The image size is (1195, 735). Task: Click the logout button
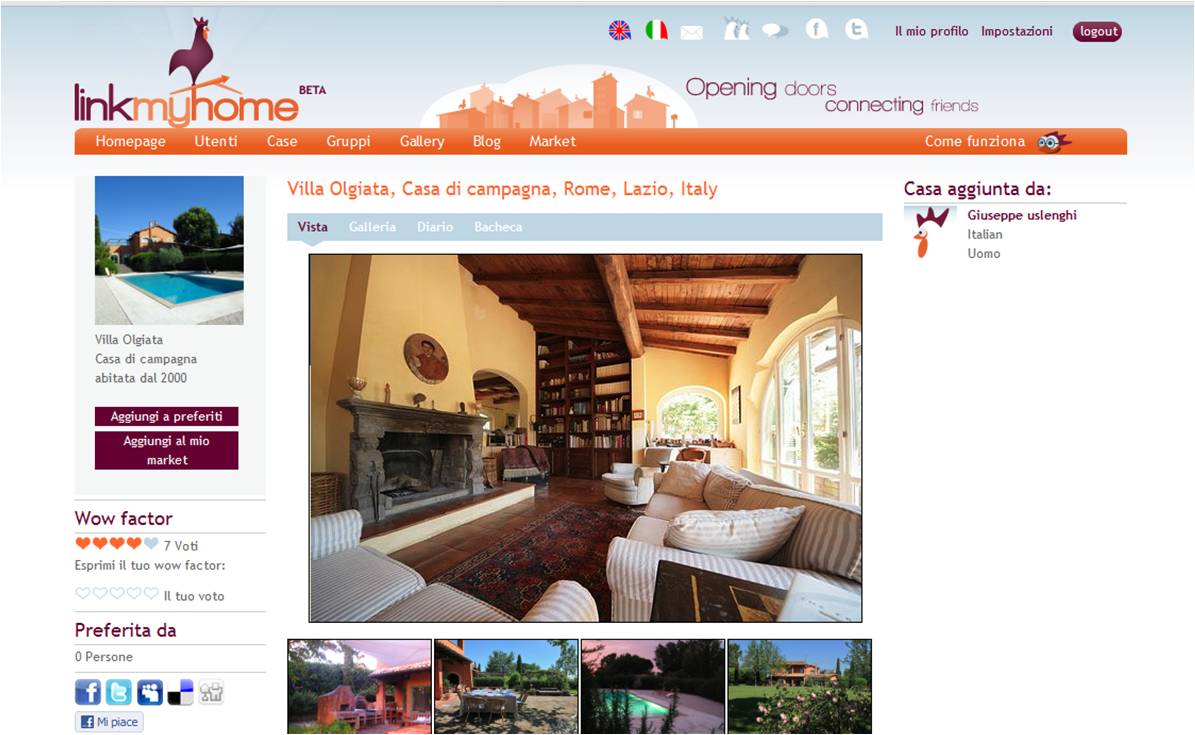pyautogui.click(x=1097, y=31)
